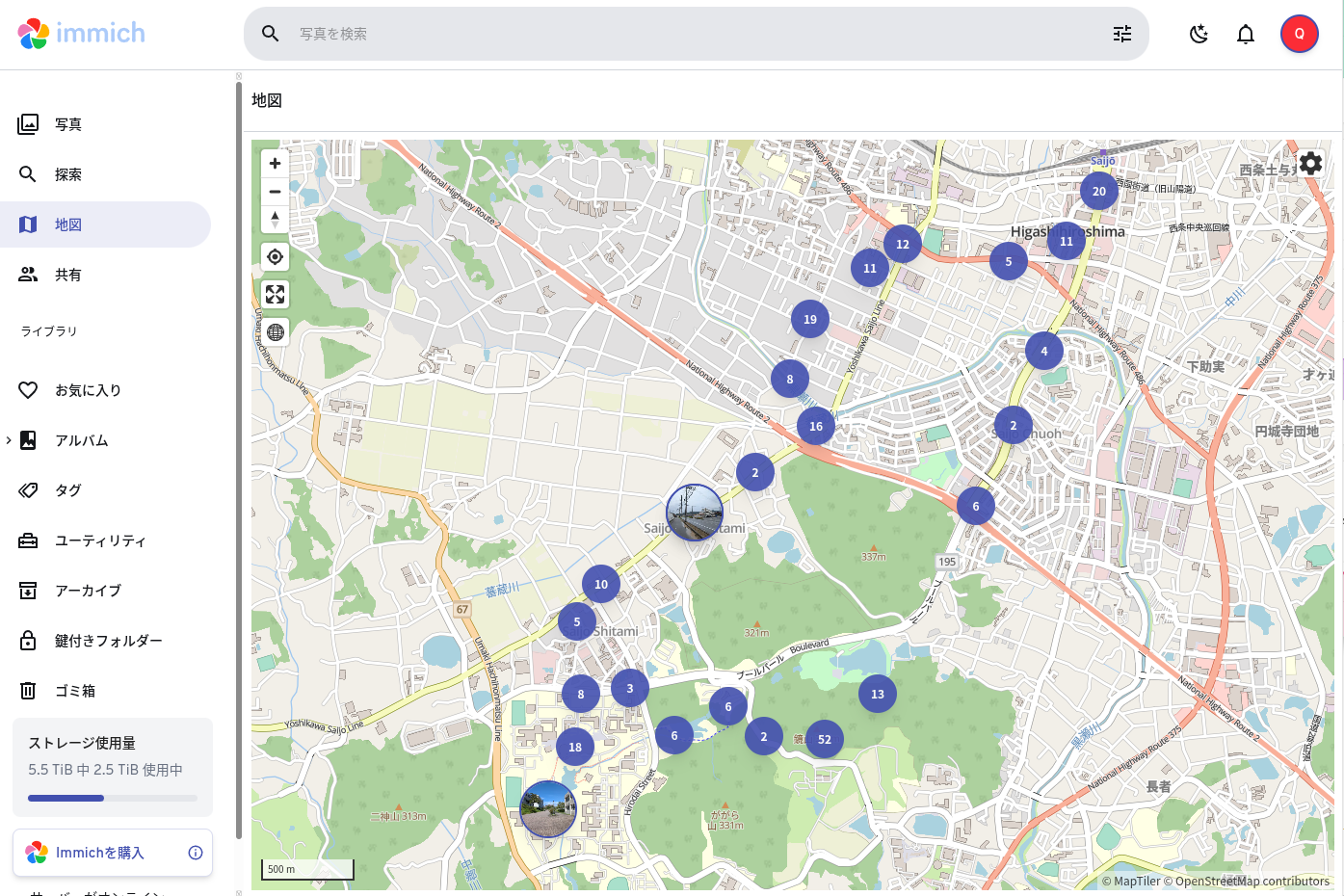
Task: Open the タグ (Tags) section icon
Action: (x=27, y=489)
